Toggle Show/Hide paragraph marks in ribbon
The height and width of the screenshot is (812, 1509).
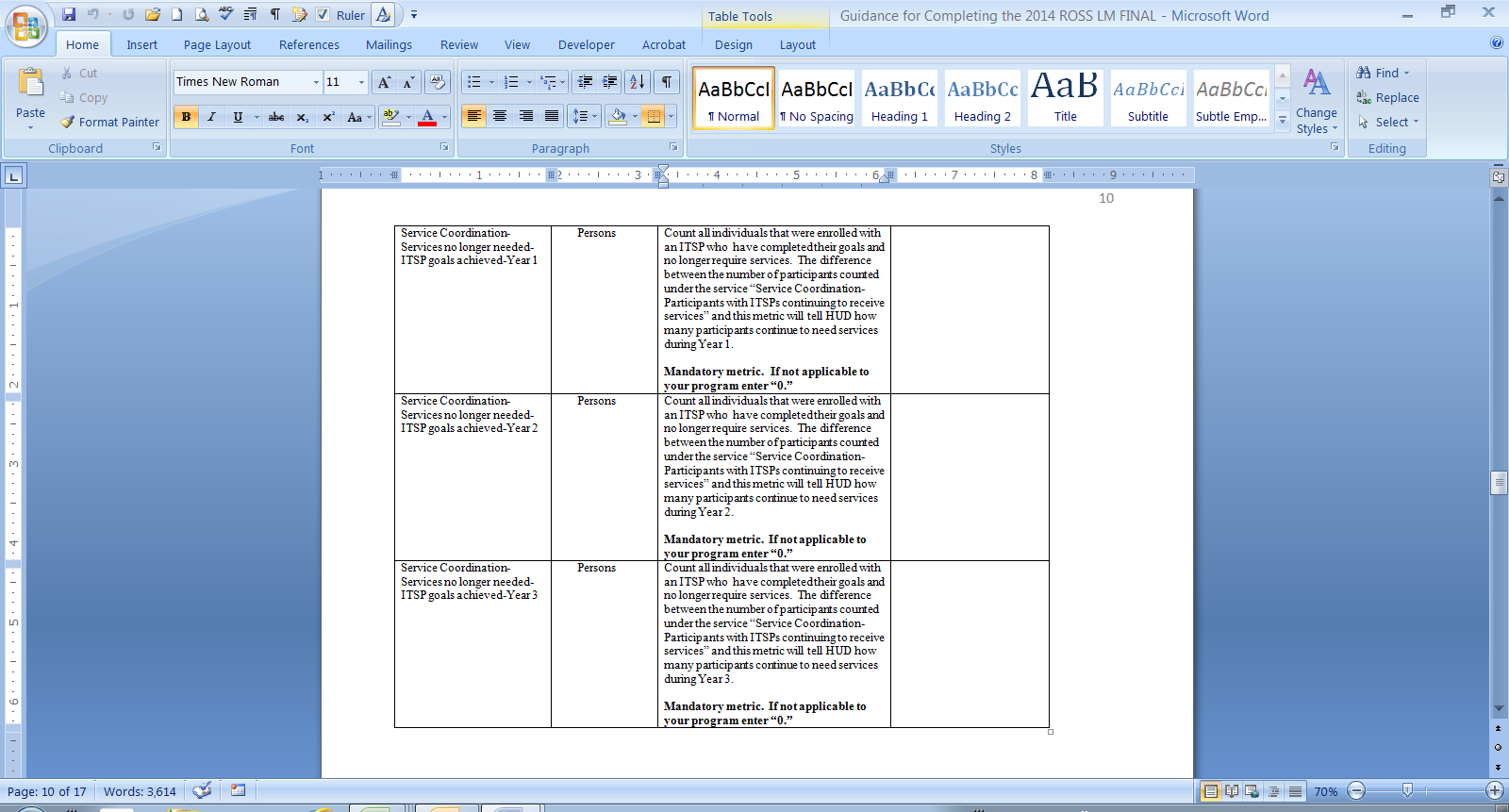667,82
